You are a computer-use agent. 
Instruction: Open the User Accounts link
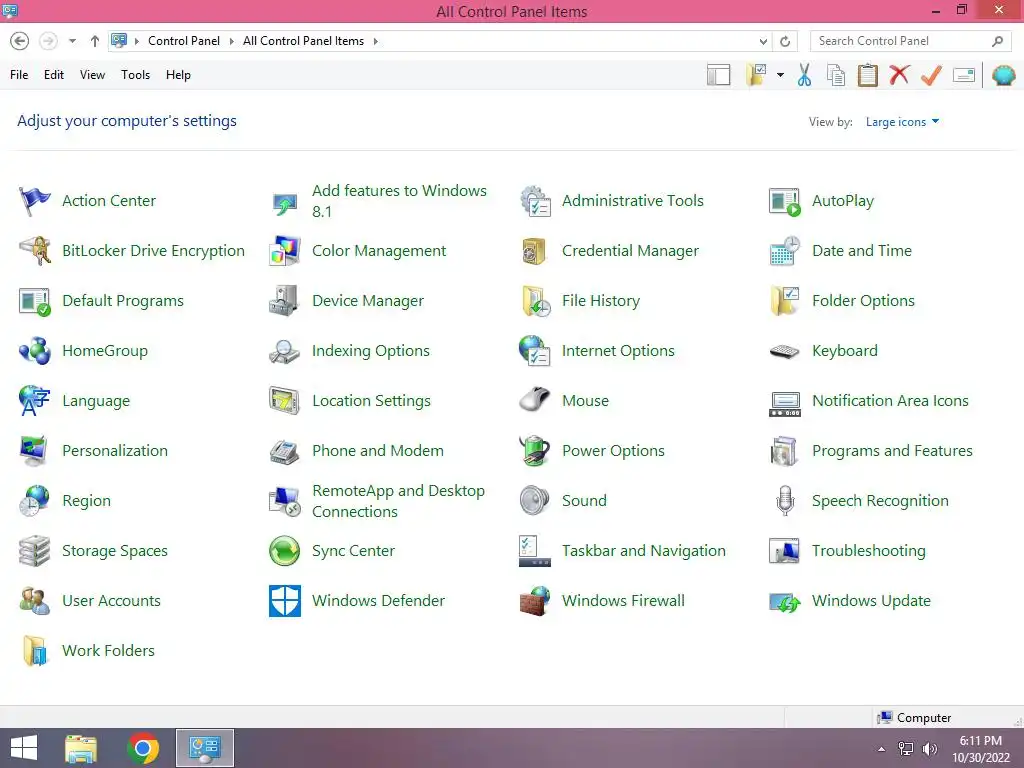coord(111,601)
